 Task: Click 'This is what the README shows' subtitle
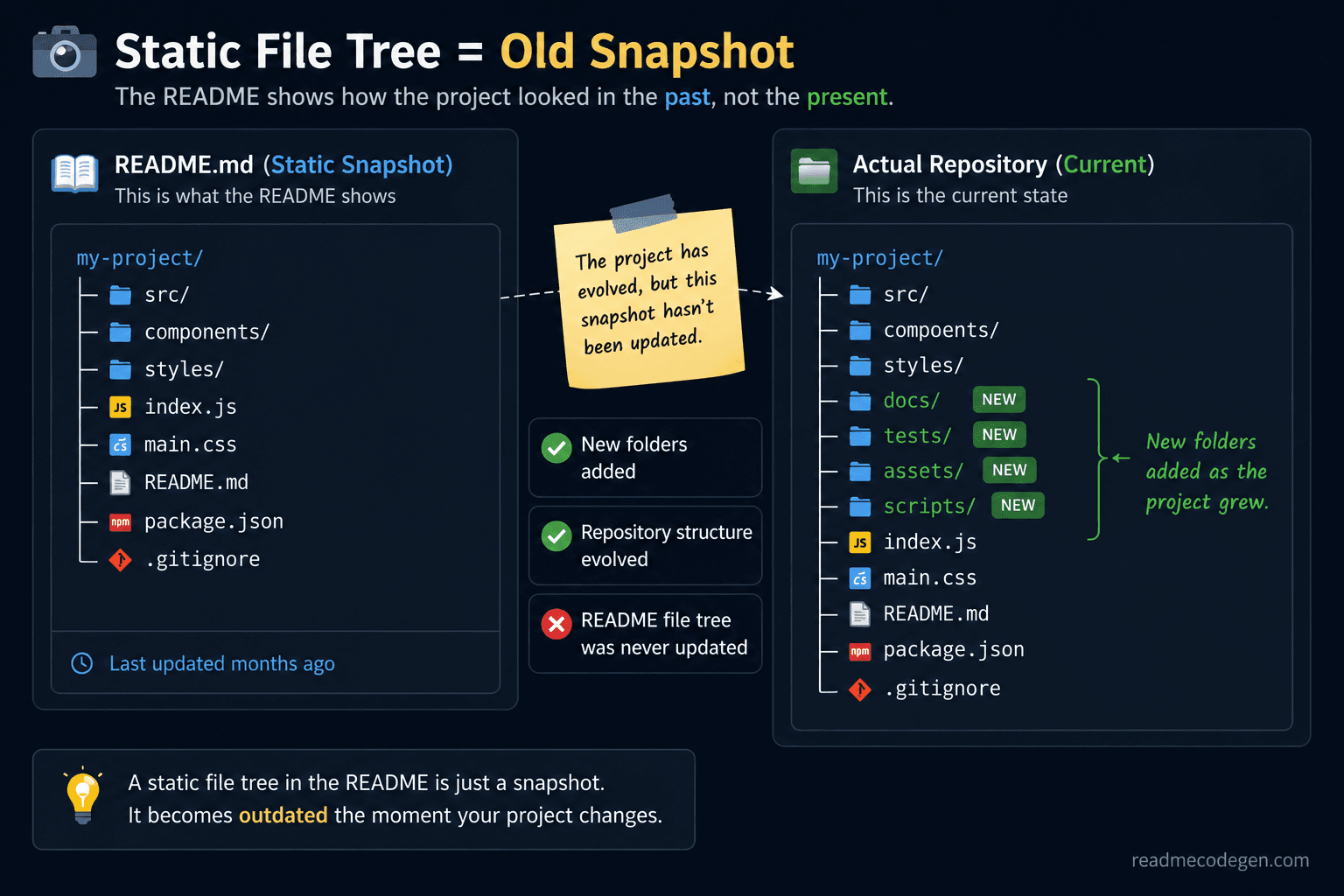click(x=255, y=196)
